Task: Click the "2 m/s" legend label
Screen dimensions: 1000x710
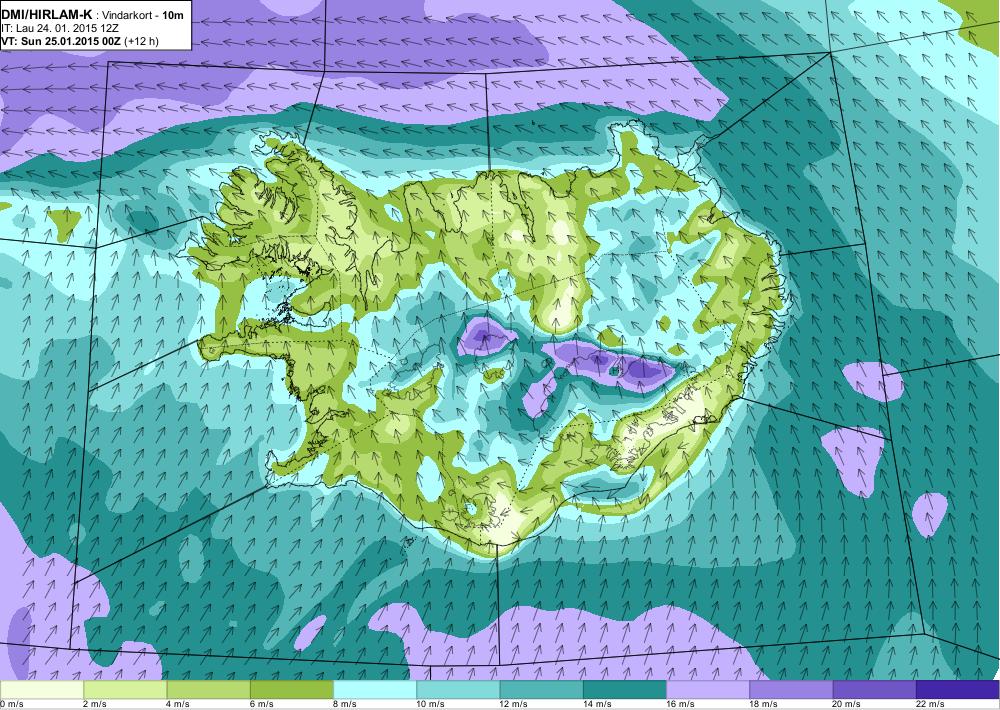Action: [x=95, y=704]
